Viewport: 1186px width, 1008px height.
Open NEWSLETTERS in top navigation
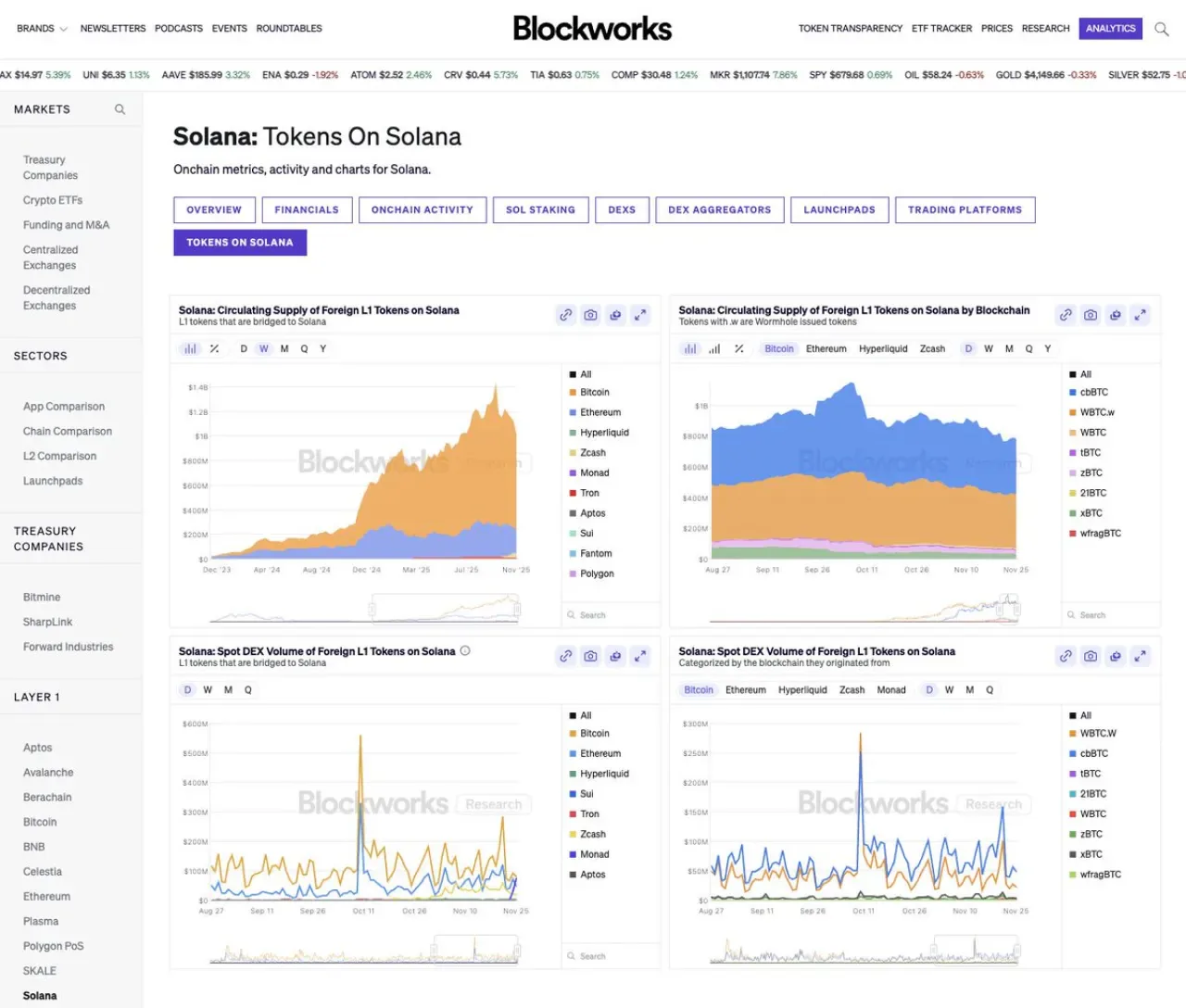tap(113, 29)
